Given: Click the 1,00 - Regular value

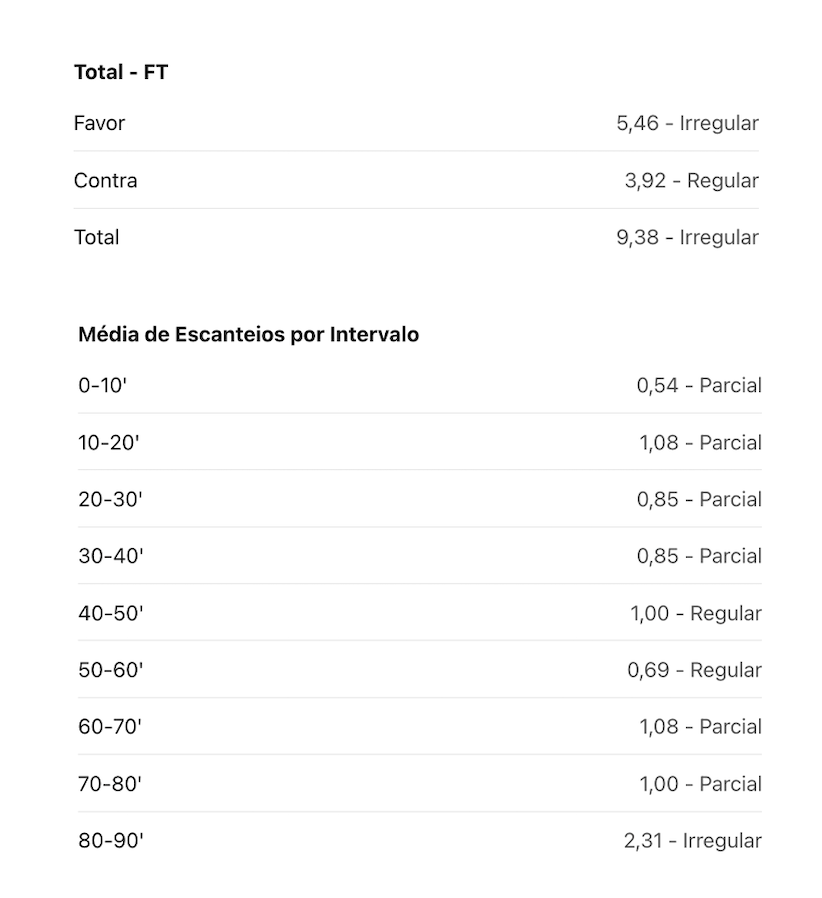Looking at the screenshot, I should tap(696, 613).
